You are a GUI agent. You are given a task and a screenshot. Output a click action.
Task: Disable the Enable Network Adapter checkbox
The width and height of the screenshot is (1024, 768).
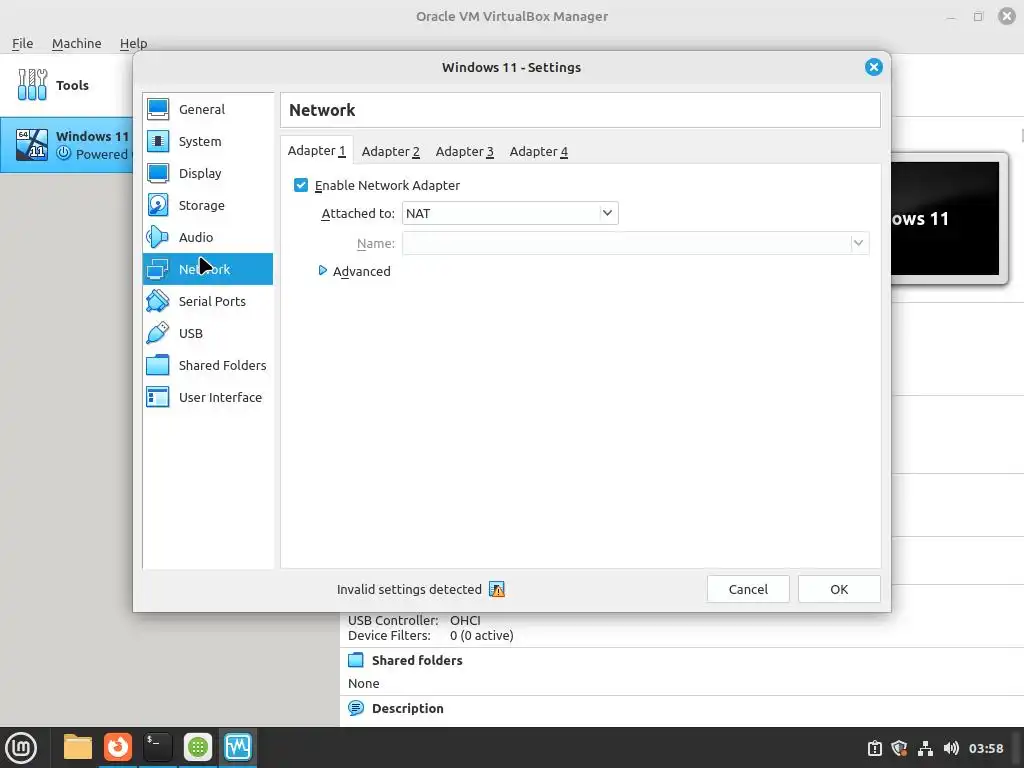[301, 185]
